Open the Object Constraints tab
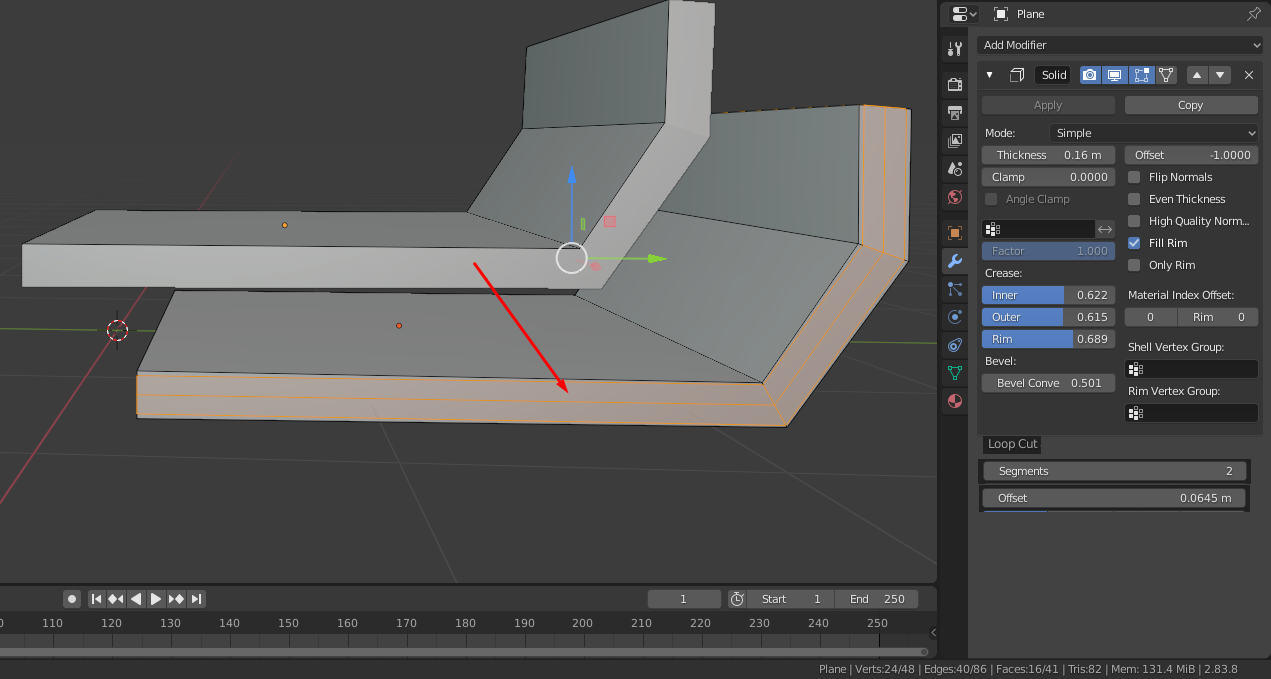This screenshot has width=1271, height=679. pos(955,345)
